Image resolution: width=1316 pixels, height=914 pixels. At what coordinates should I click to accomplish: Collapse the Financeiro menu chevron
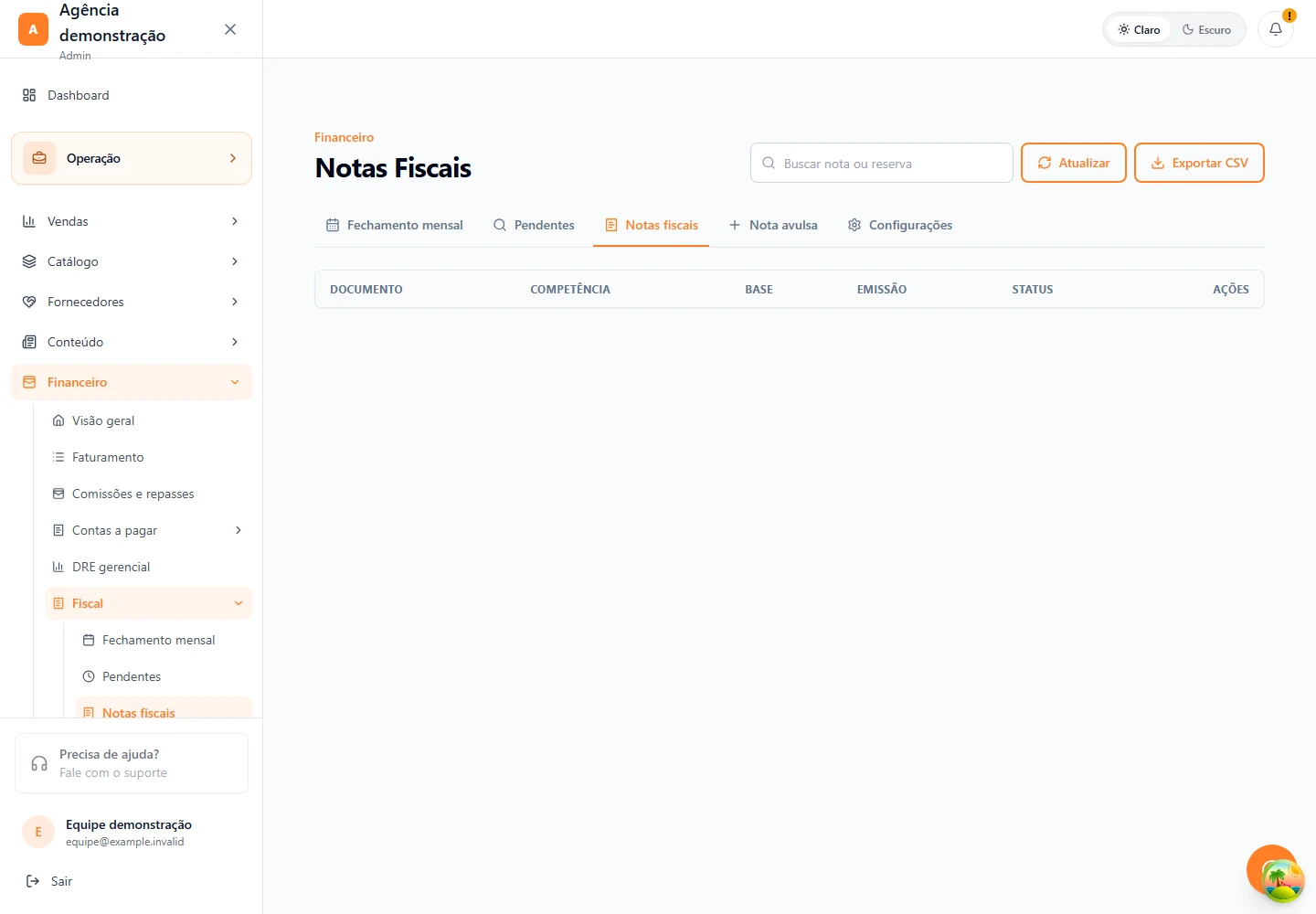[x=235, y=382]
